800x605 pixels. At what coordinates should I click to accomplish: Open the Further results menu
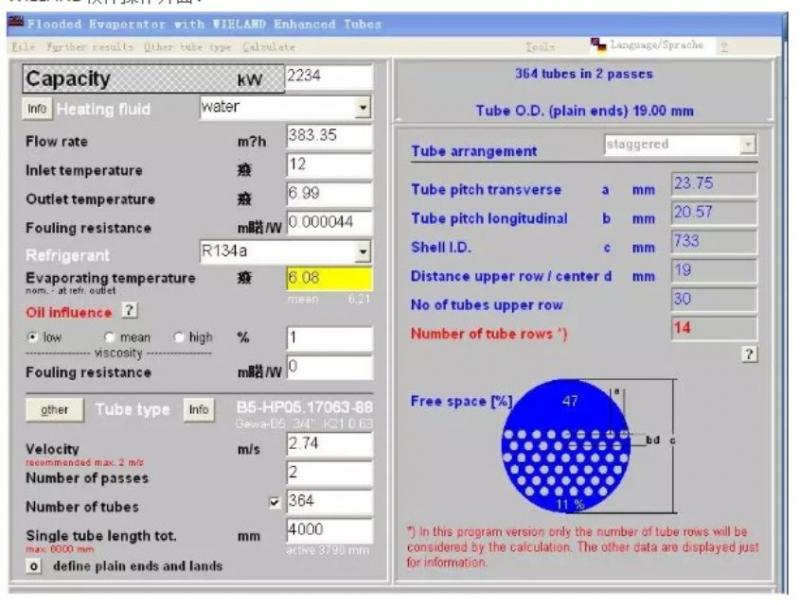tap(89, 47)
